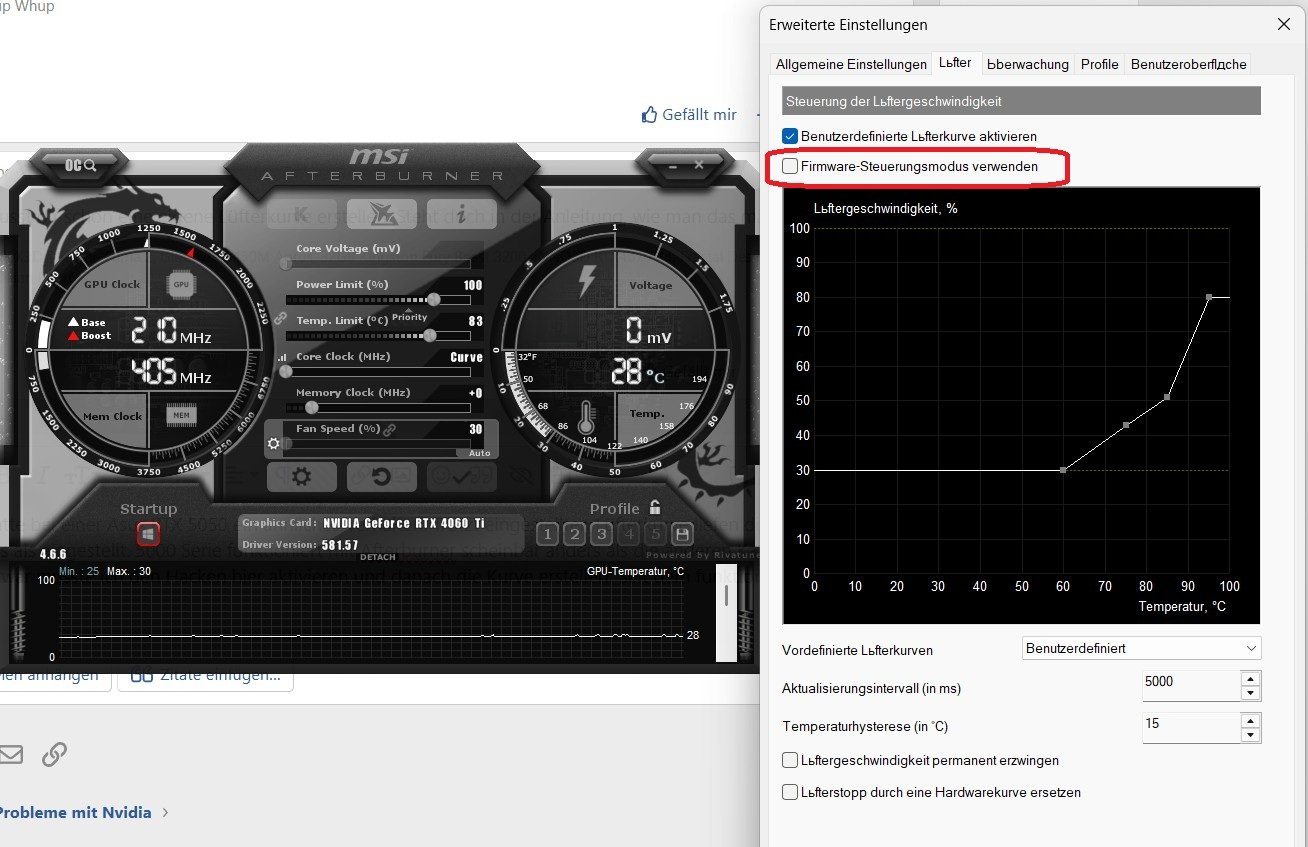Click chevron after Probleme mit Nvidia
1308x847 pixels.
point(166,812)
